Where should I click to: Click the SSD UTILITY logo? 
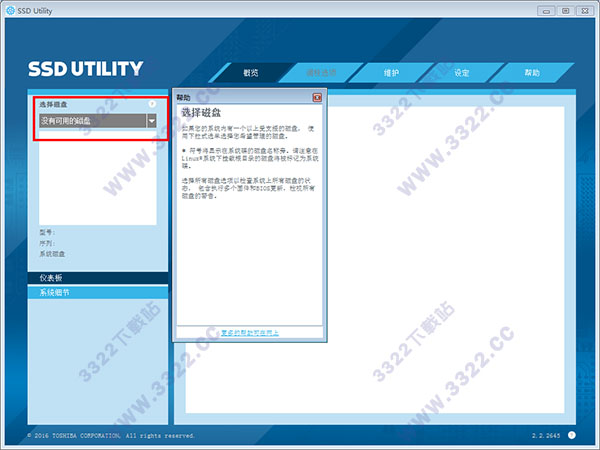pos(85,69)
